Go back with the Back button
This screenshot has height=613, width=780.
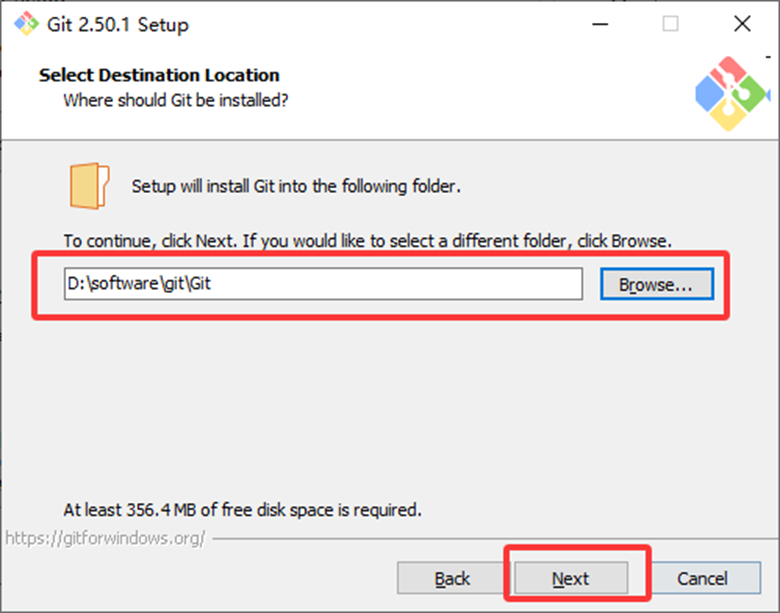(x=452, y=578)
